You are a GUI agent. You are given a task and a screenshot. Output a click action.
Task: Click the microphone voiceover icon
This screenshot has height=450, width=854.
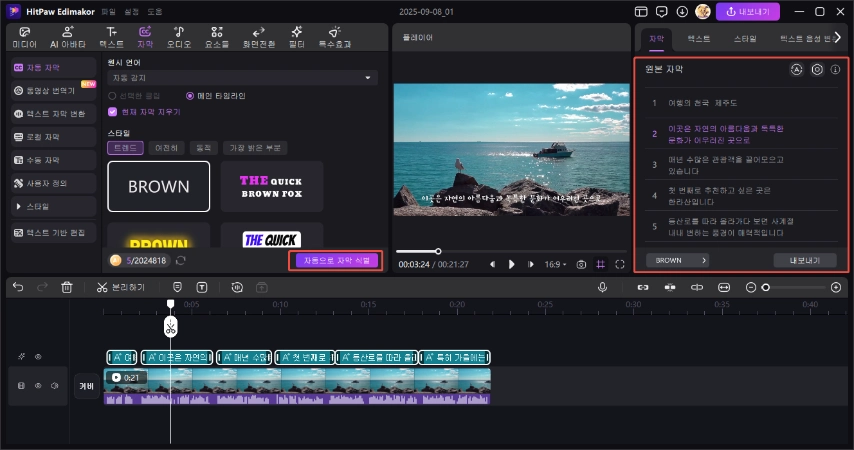[603, 287]
